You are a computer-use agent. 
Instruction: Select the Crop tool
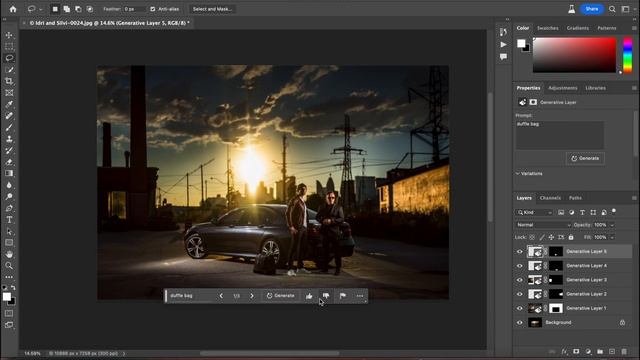point(9,81)
